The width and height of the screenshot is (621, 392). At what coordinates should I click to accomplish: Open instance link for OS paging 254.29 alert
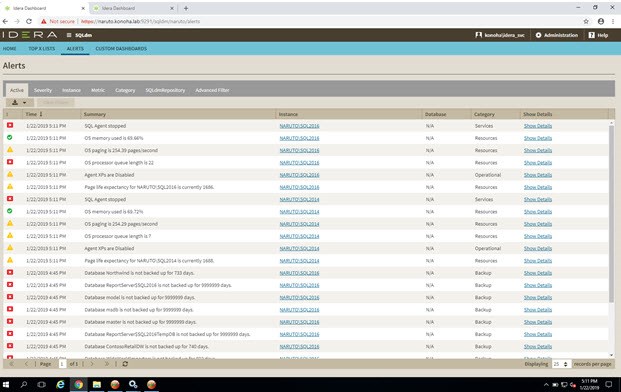tap(299, 224)
